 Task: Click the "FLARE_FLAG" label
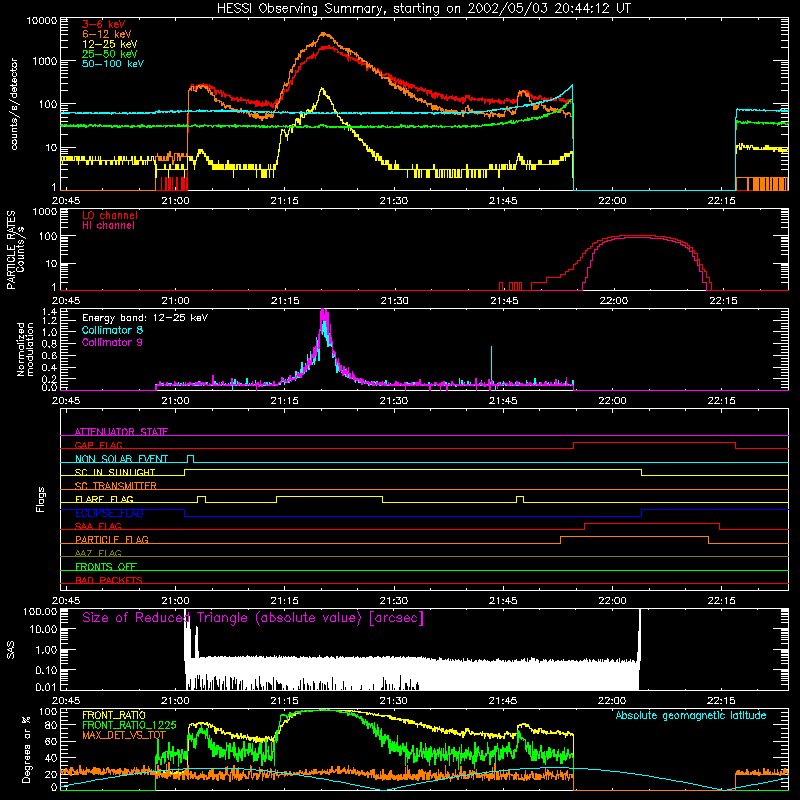click(104, 499)
